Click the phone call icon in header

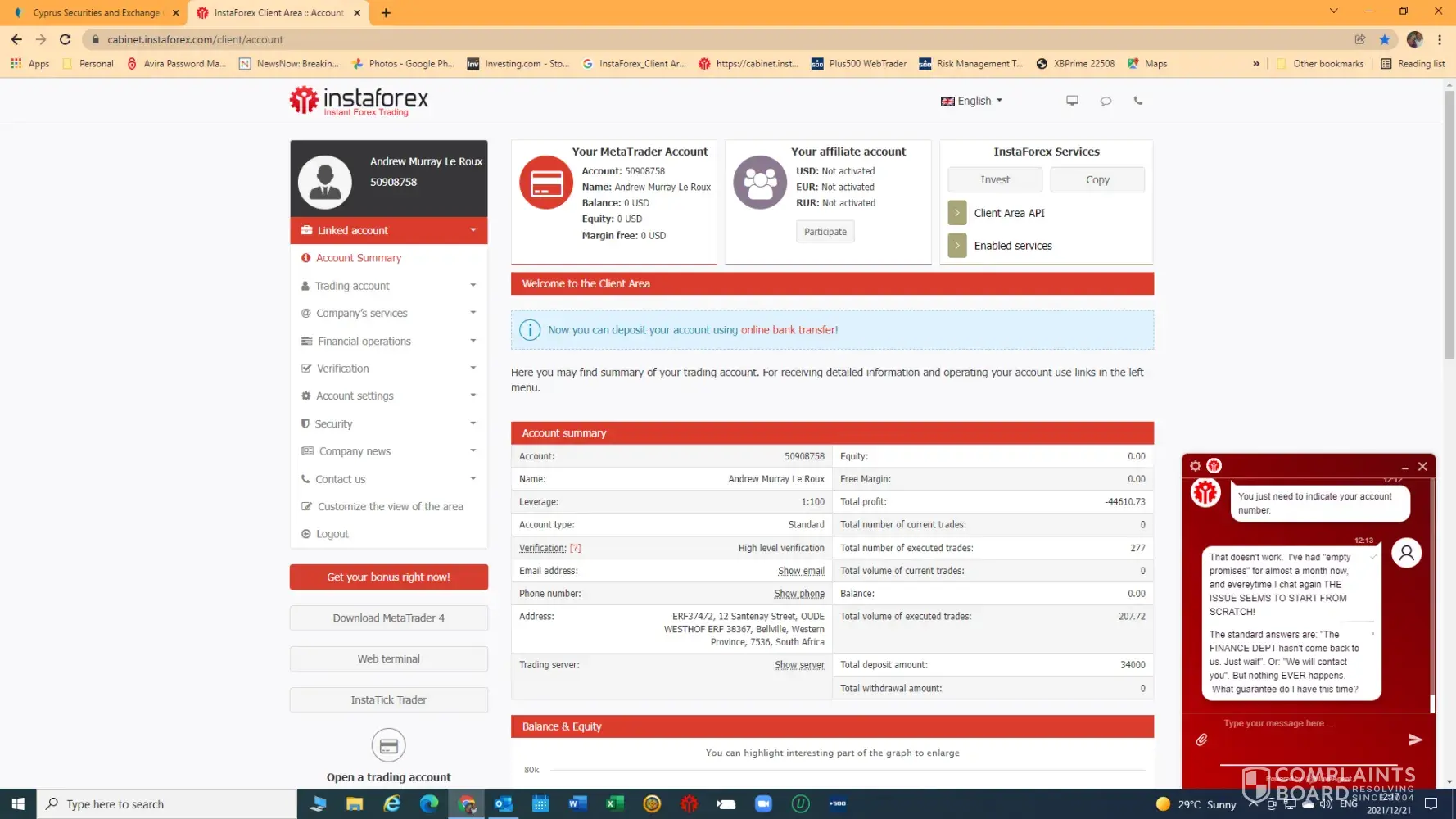tap(1137, 101)
